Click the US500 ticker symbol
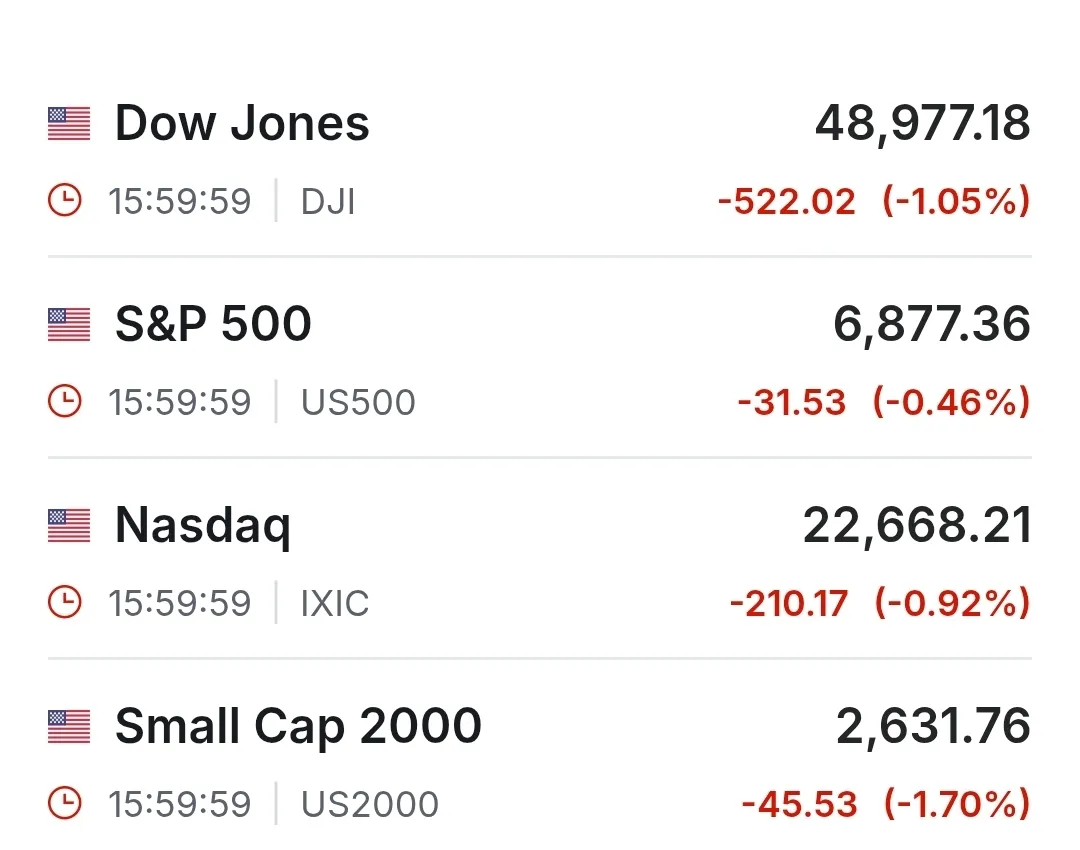Screen dimensions: 1080x850 [x=358, y=402]
